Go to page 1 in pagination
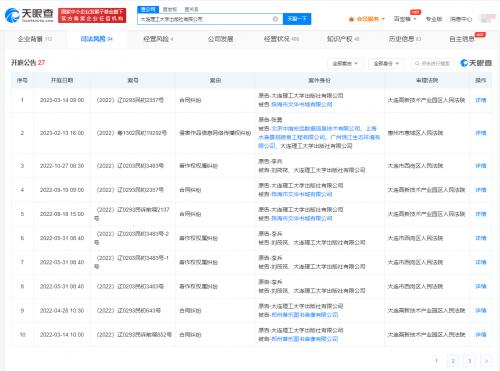The image size is (500, 371). coord(436,361)
